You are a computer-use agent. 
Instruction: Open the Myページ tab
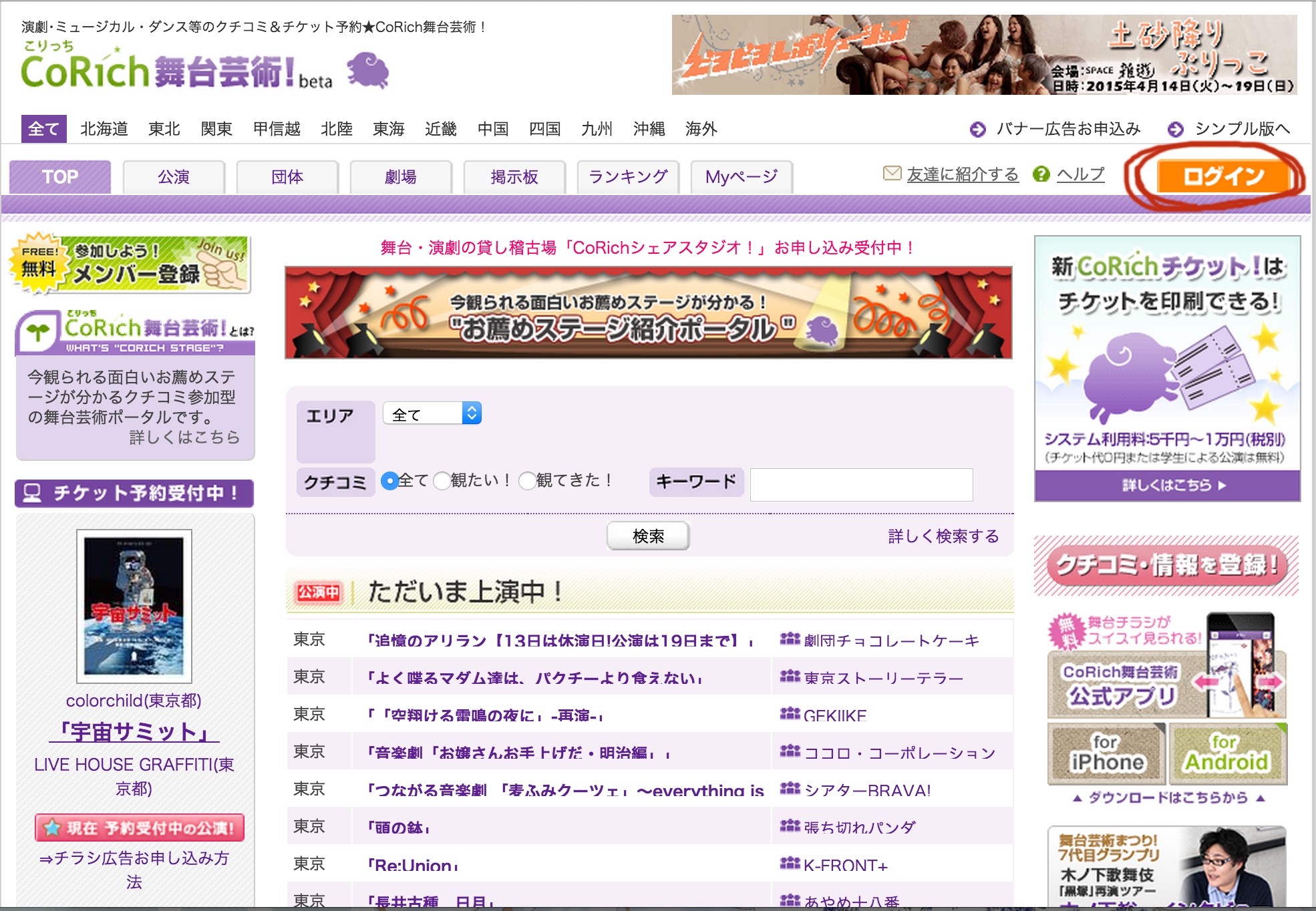click(x=741, y=176)
